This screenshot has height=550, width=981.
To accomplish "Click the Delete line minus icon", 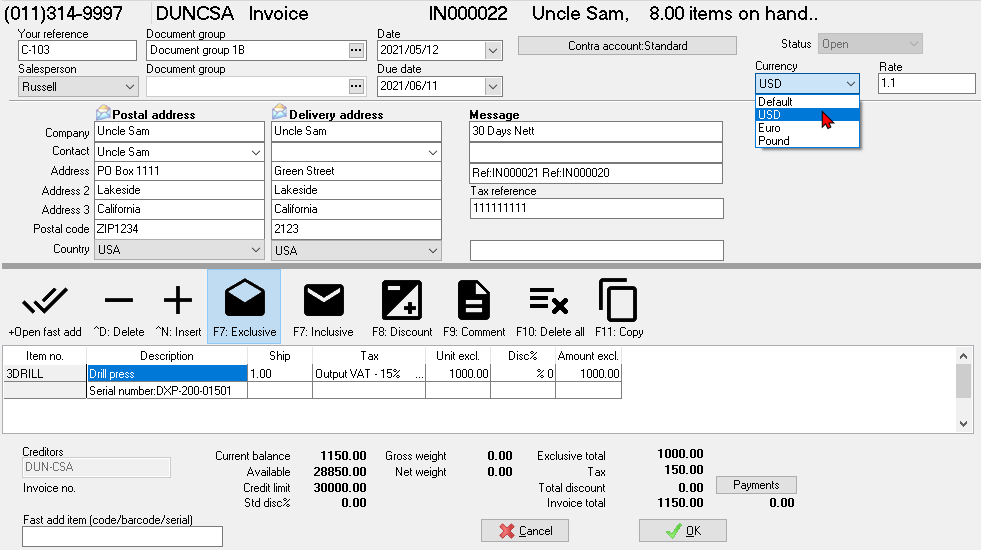I will click(119, 301).
